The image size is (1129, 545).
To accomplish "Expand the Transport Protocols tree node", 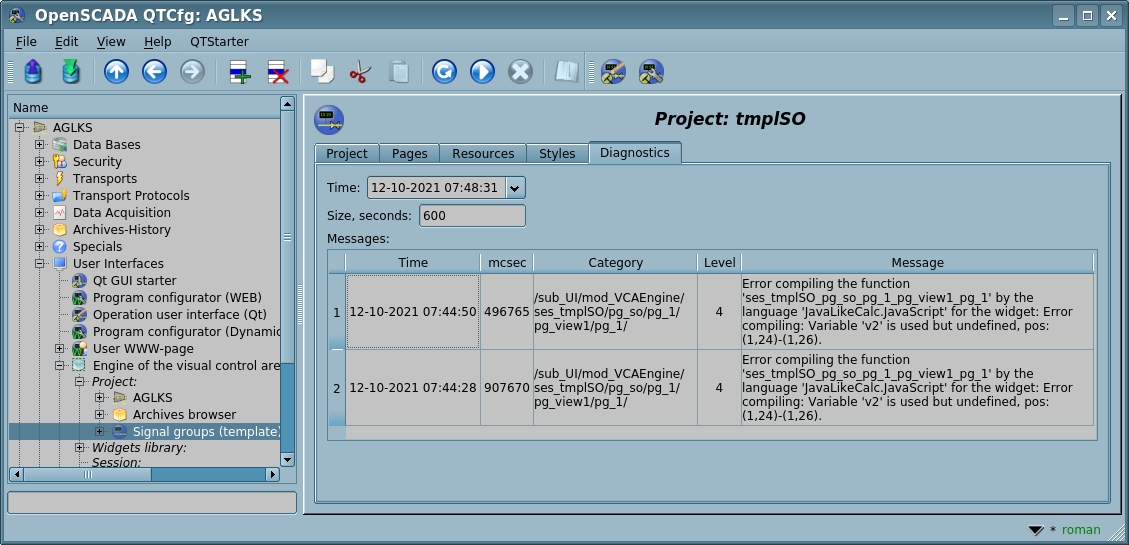I will (40, 196).
